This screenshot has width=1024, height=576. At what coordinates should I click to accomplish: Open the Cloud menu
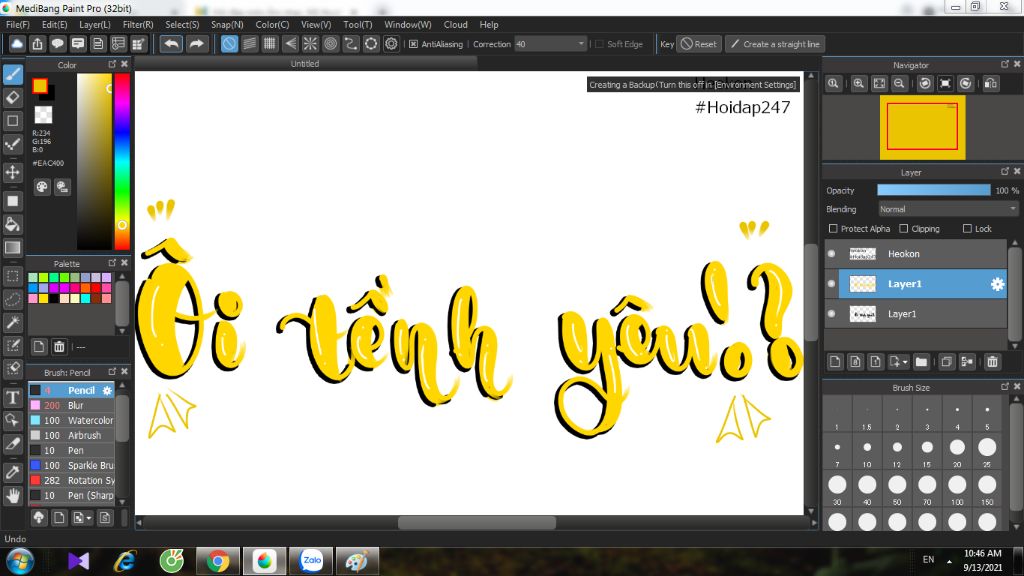455,24
